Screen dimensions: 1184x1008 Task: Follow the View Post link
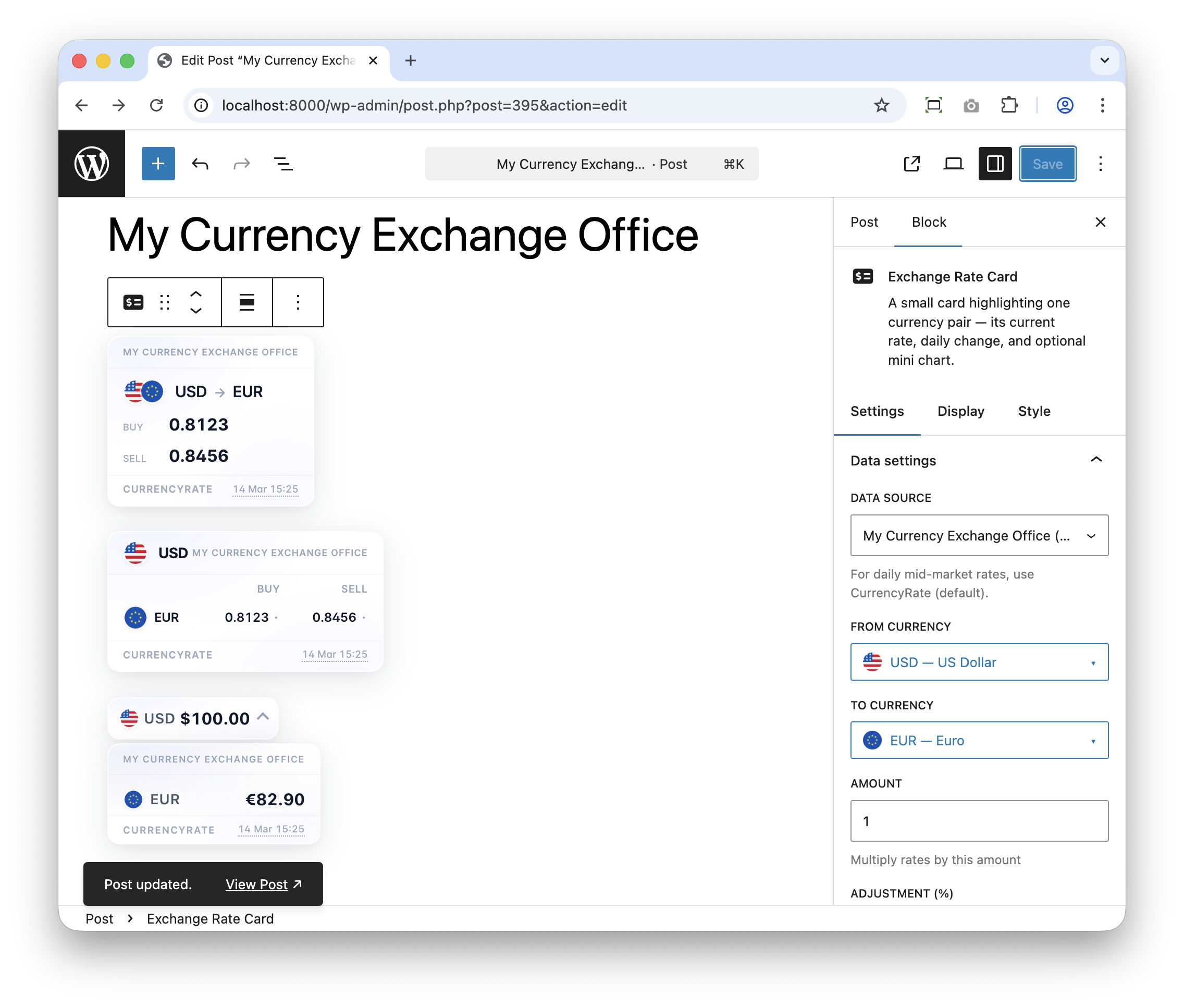(x=256, y=884)
